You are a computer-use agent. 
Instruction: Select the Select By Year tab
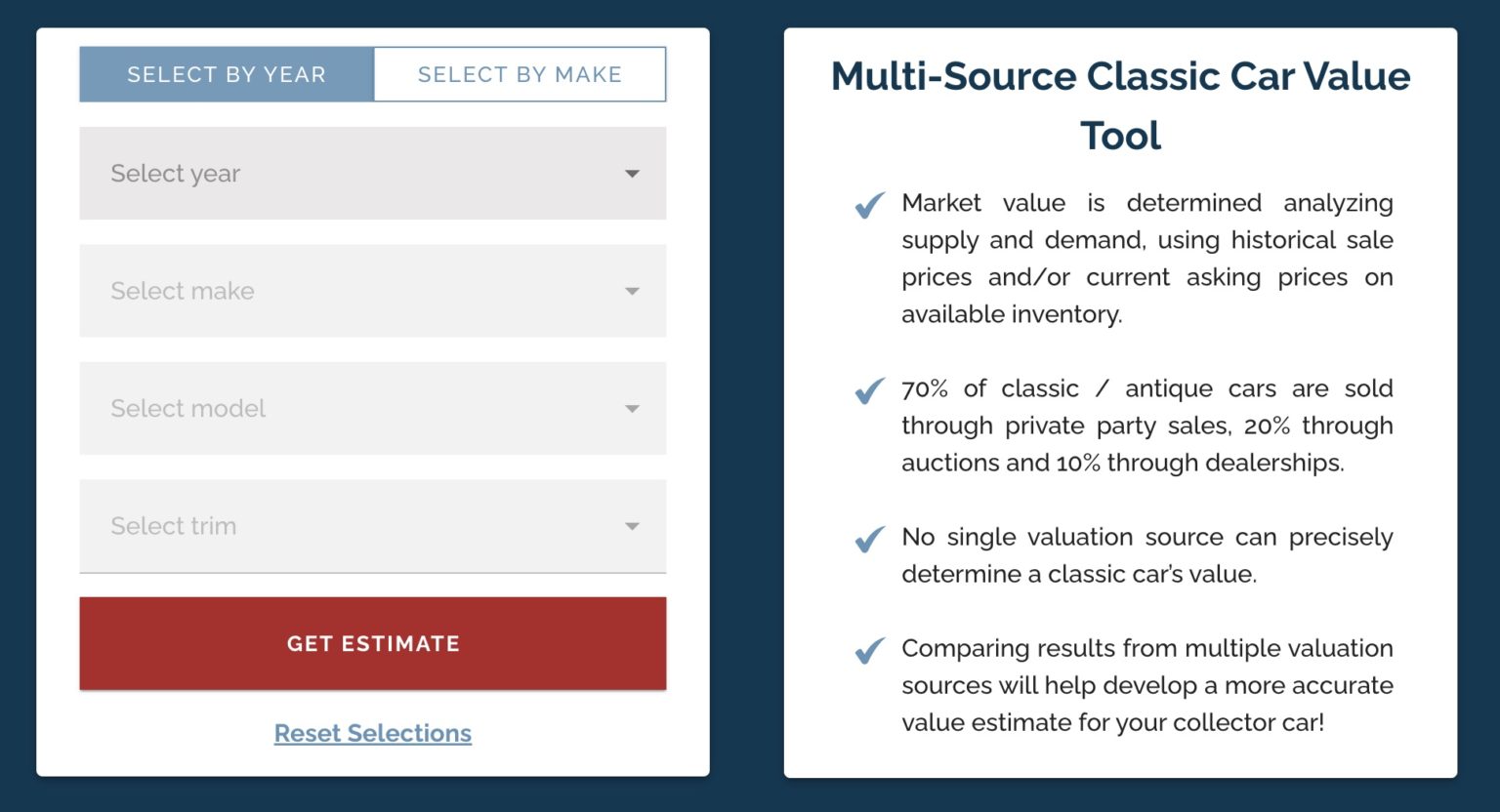tap(226, 73)
